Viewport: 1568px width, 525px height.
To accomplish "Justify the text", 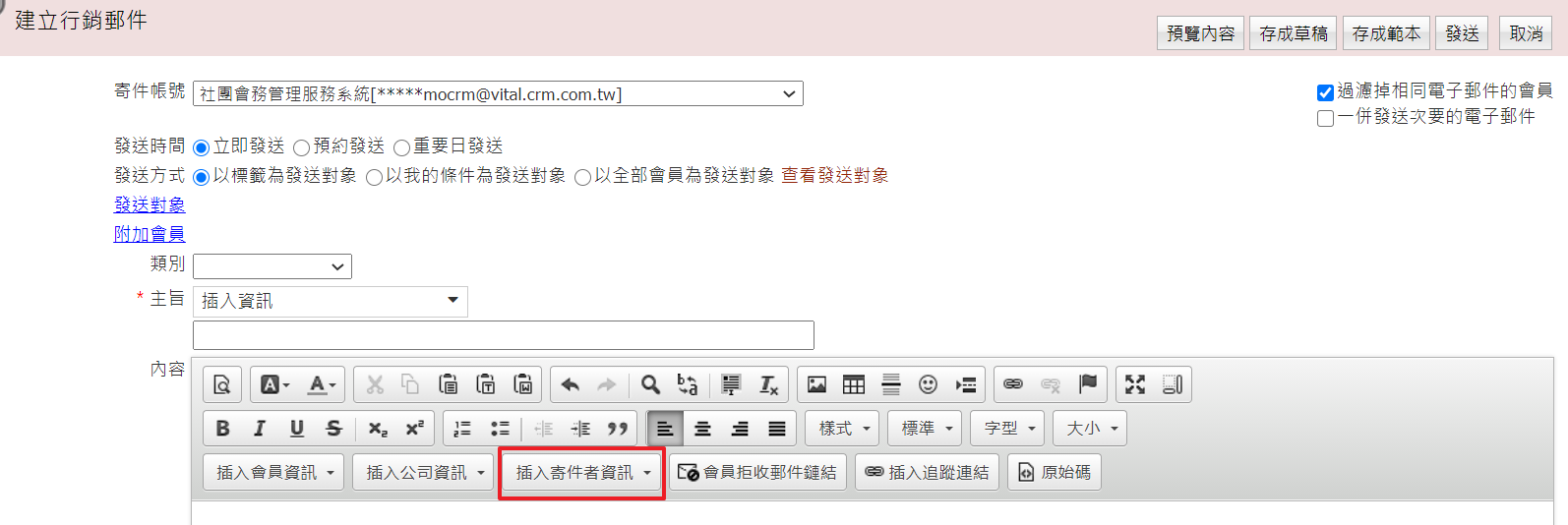I will tap(777, 429).
